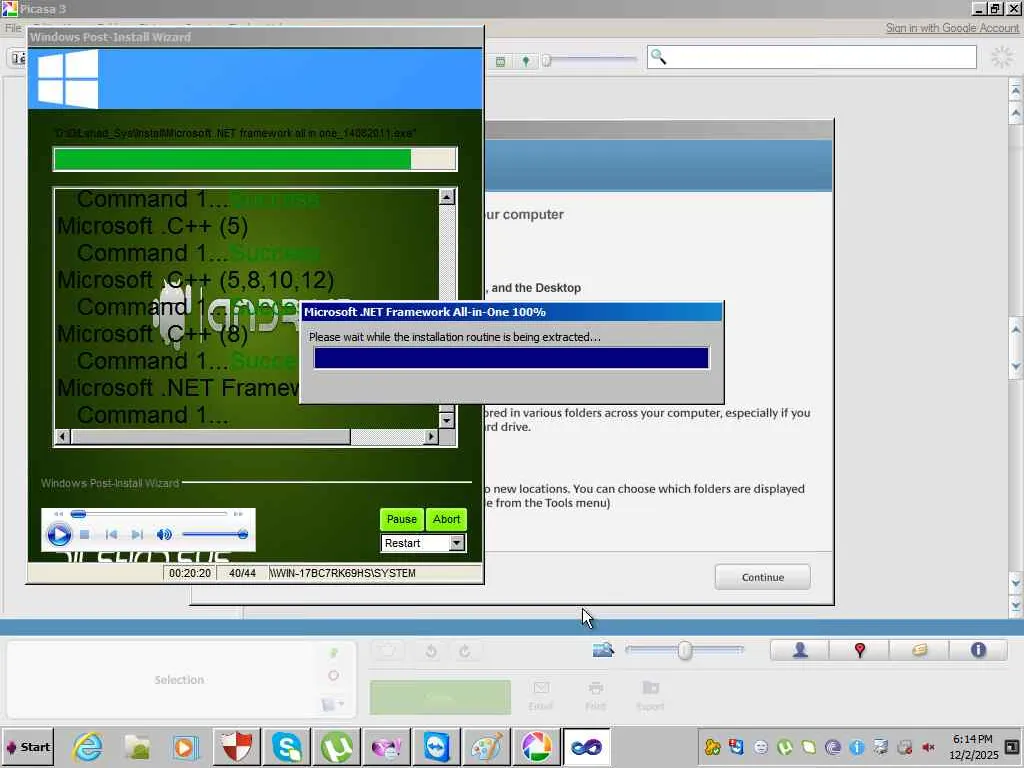This screenshot has height=768, width=1024.
Task: Launch Internet Explorer from taskbar
Action: tap(88, 747)
